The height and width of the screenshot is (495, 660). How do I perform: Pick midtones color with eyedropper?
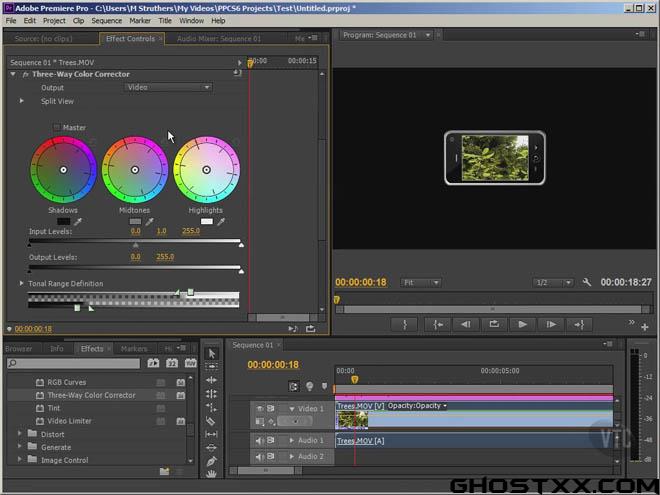pos(149,221)
